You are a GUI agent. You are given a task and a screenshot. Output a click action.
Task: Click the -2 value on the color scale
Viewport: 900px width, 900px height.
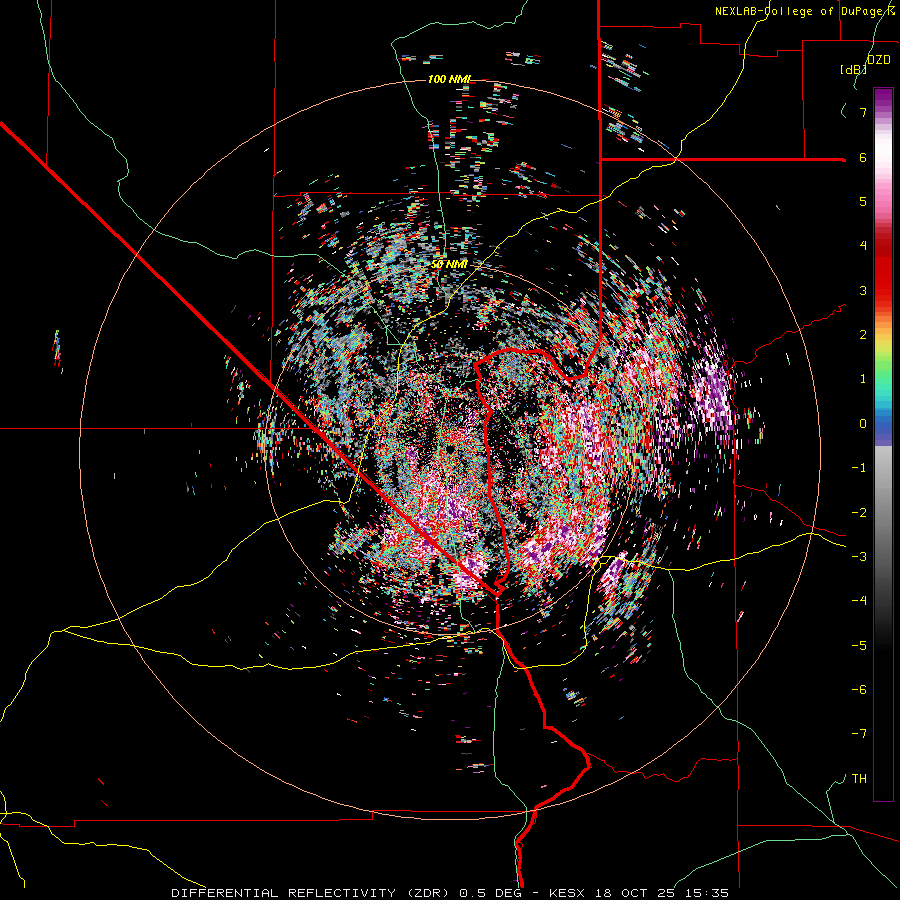click(859, 513)
